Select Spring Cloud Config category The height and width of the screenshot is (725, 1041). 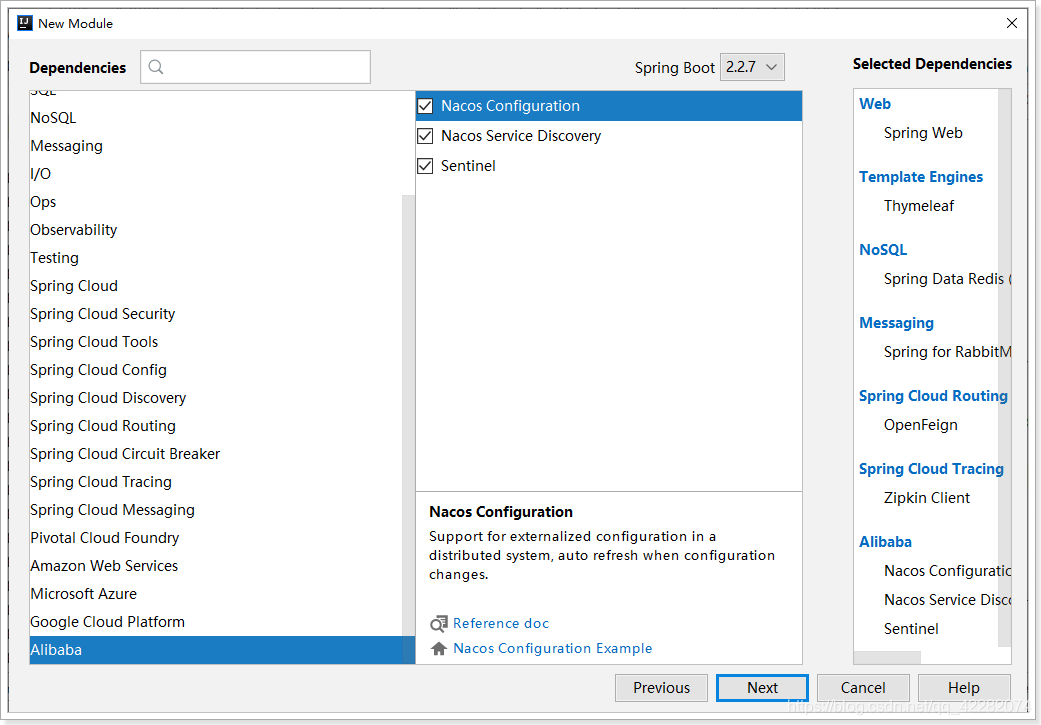tap(216, 370)
